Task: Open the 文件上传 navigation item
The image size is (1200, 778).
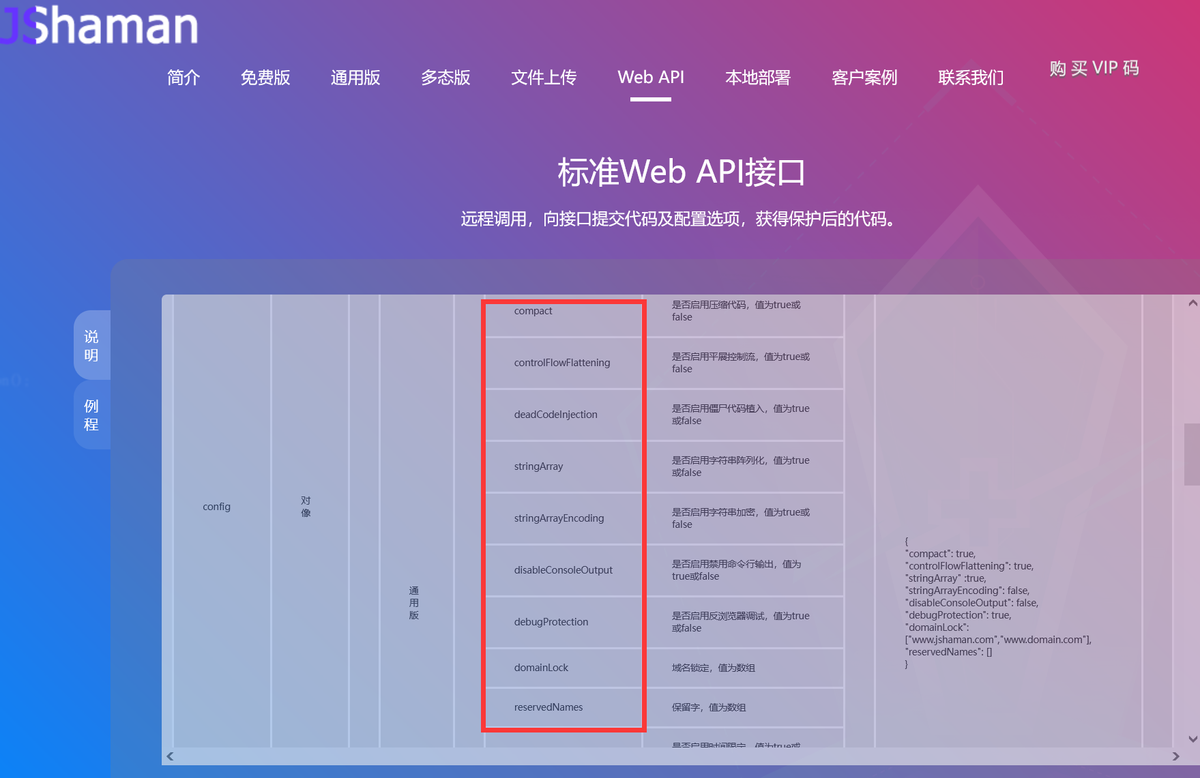Action: 544,77
